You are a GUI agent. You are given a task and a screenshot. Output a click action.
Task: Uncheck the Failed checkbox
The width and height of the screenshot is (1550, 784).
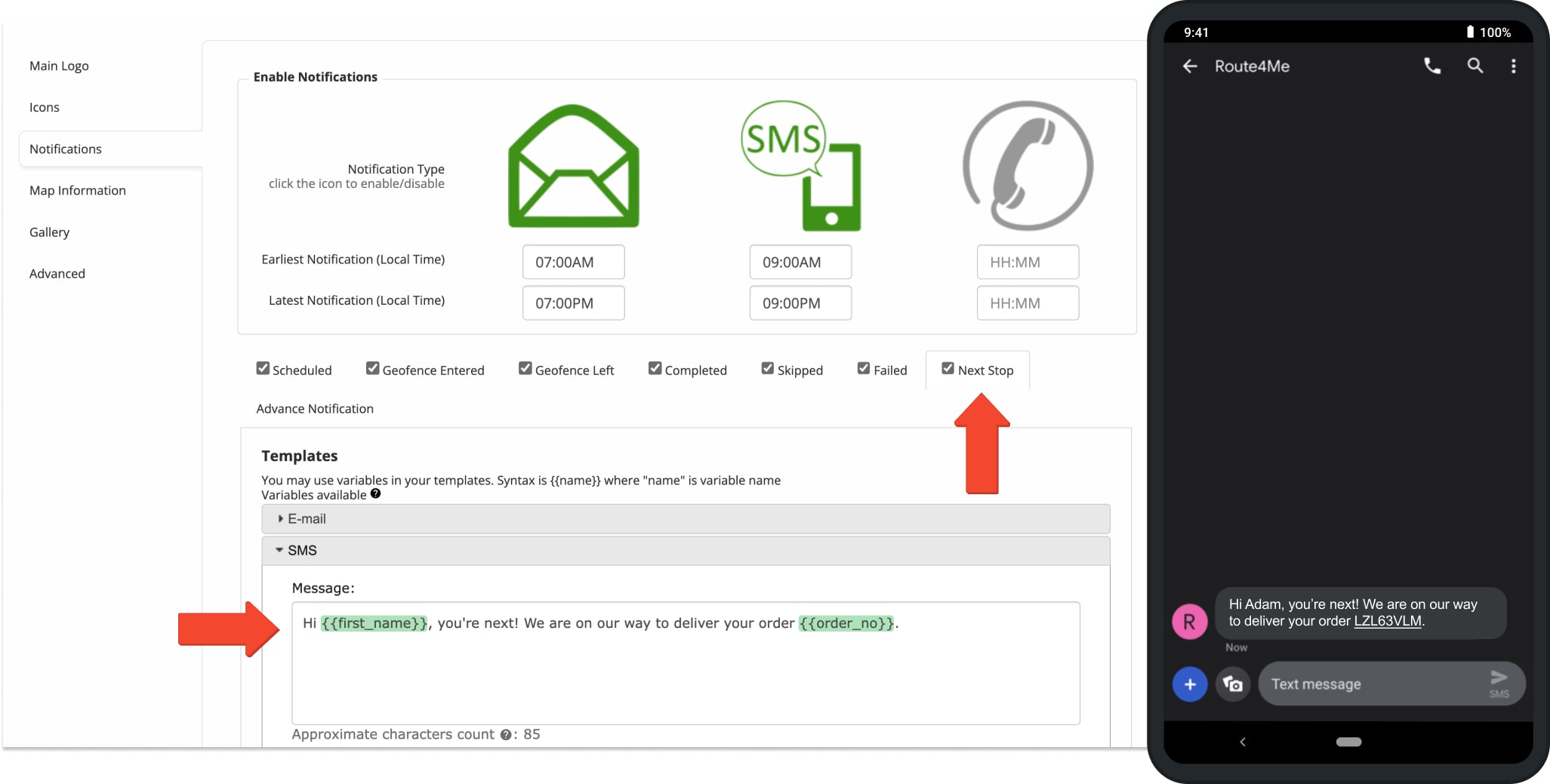864,368
